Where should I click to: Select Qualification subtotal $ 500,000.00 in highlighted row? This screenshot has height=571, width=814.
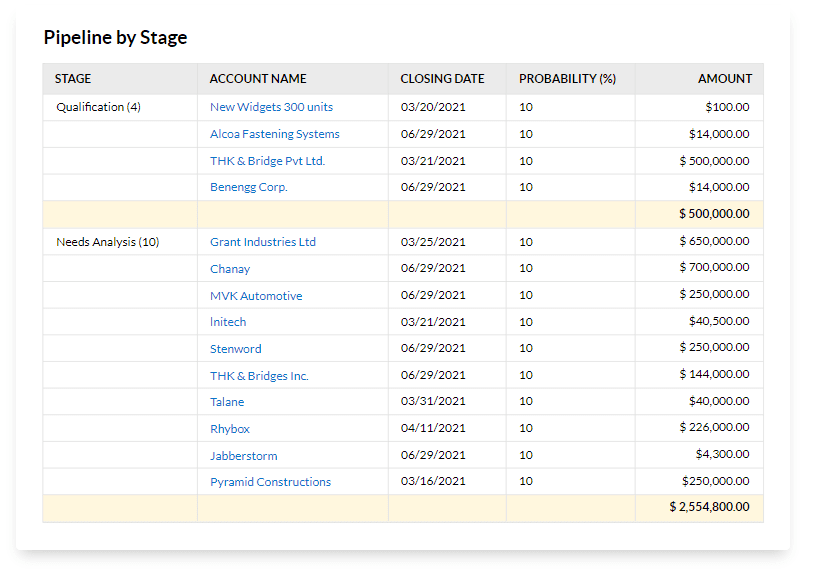point(714,213)
